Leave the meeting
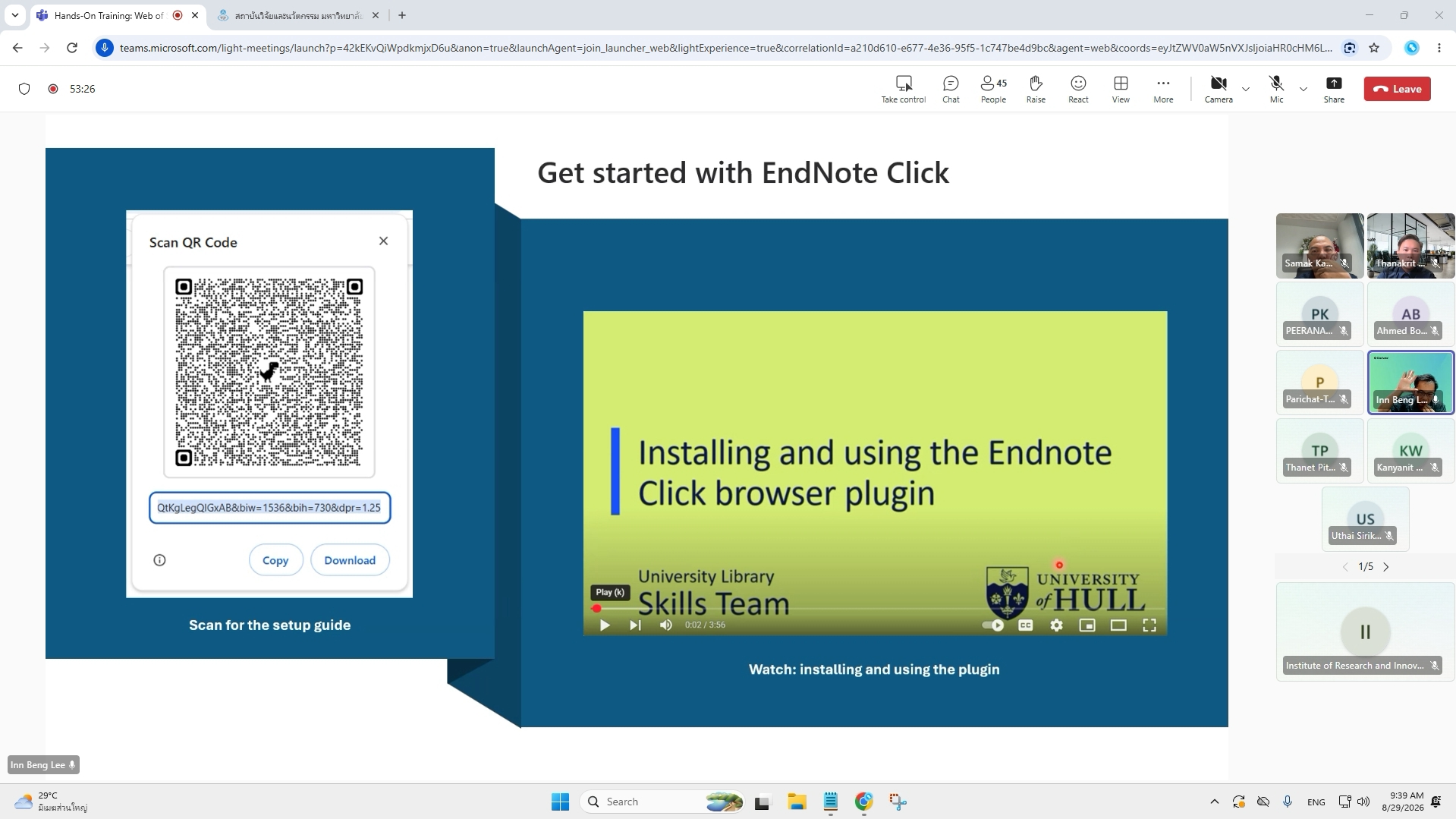Screen dimensions: 1456x819 pos(1397,89)
